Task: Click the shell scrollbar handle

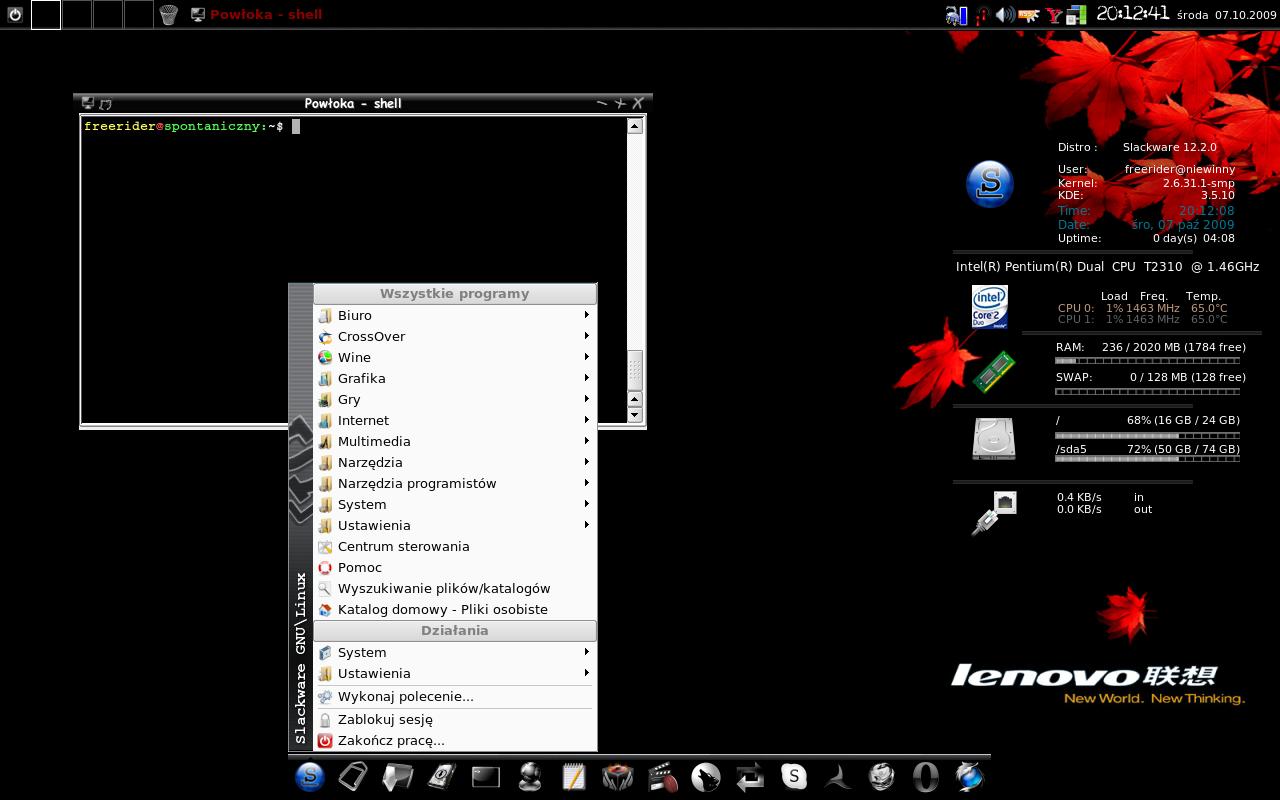Action: click(x=634, y=370)
